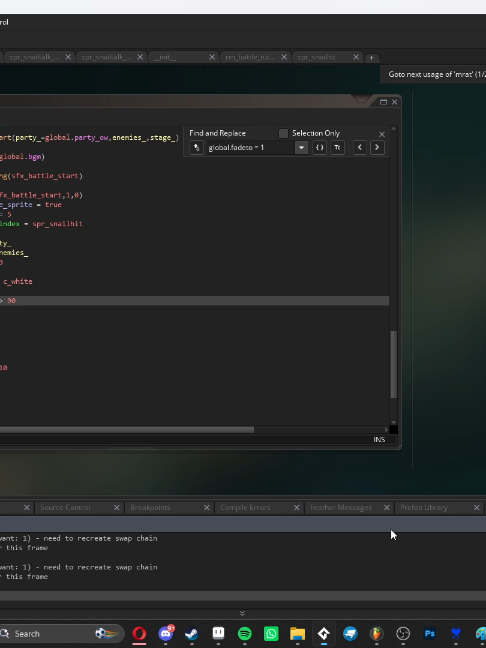Add a new workspace tab
The image size is (486, 648).
(x=371, y=57)
